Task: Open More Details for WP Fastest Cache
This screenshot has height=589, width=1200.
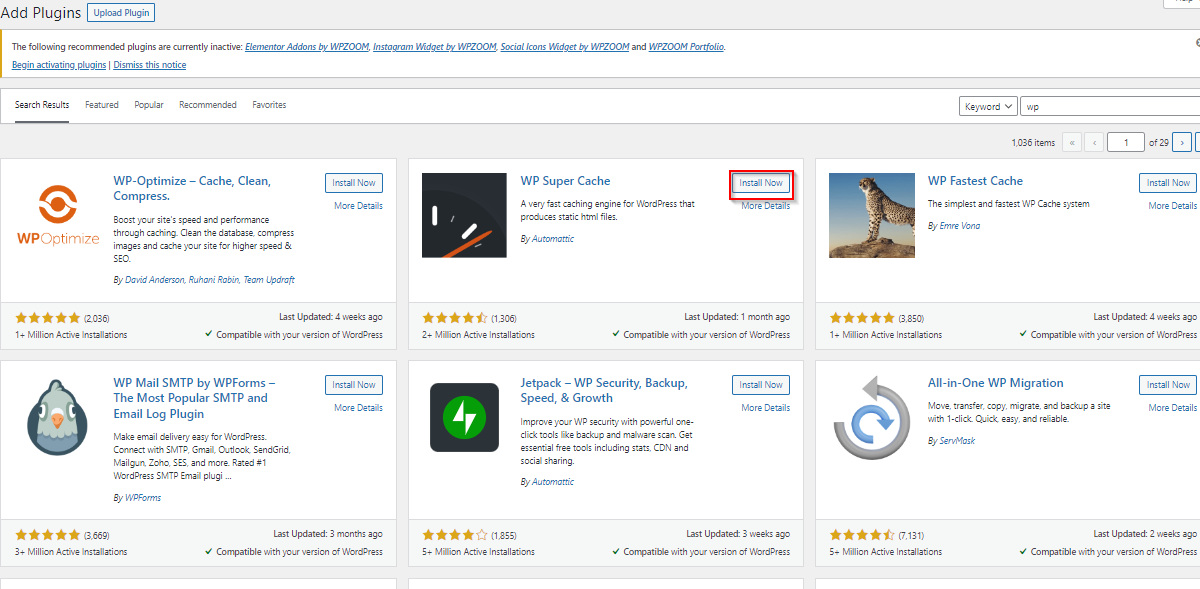Action: coord(1172,206)
